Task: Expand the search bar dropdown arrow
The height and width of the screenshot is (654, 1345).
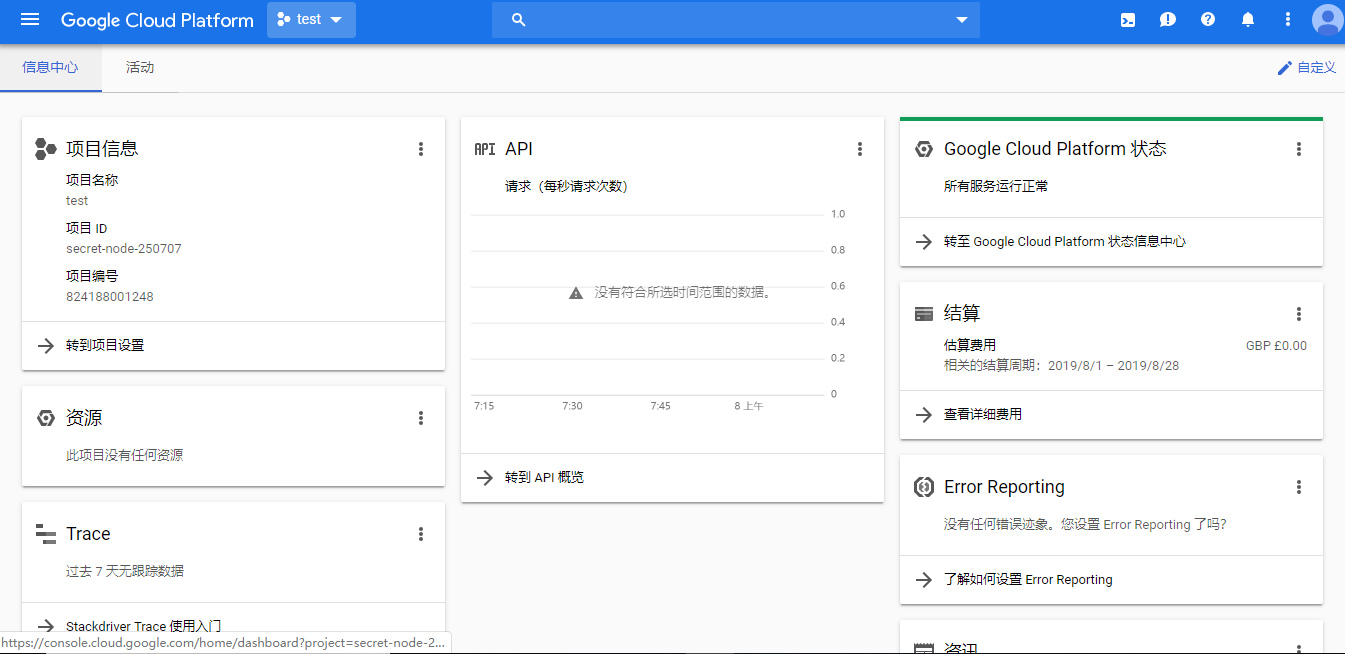Action: [x=960, y=19]
